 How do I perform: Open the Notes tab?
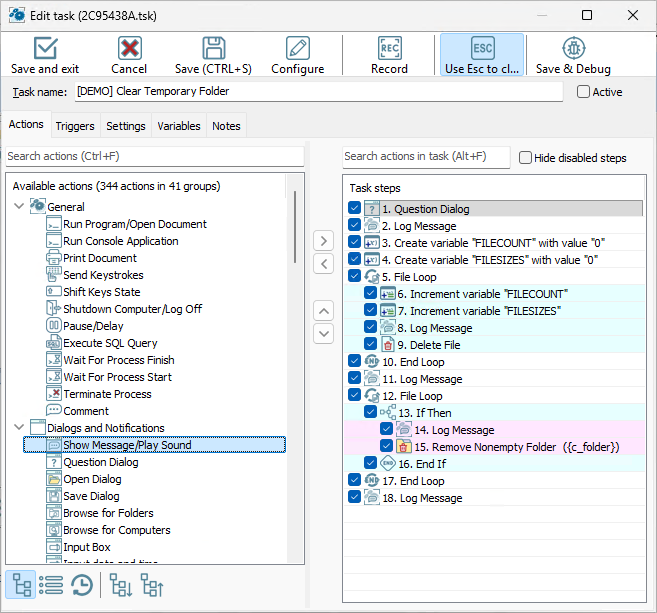[226, 126]
